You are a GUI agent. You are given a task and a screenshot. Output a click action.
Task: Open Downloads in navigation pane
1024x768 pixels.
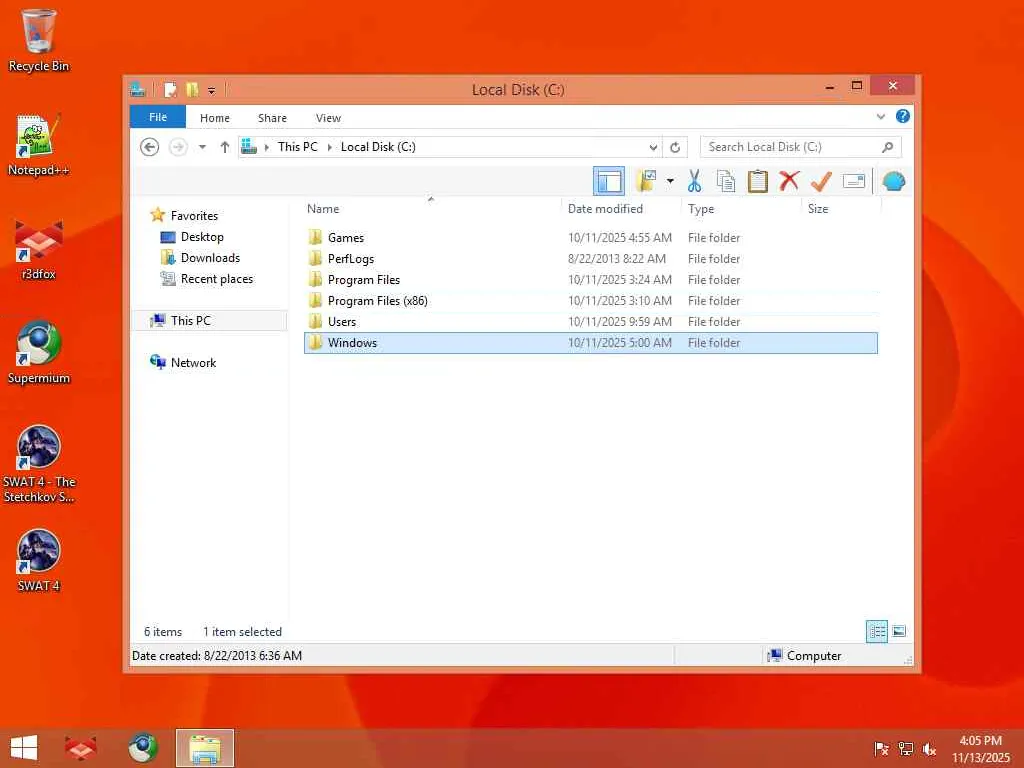[210, 258]
